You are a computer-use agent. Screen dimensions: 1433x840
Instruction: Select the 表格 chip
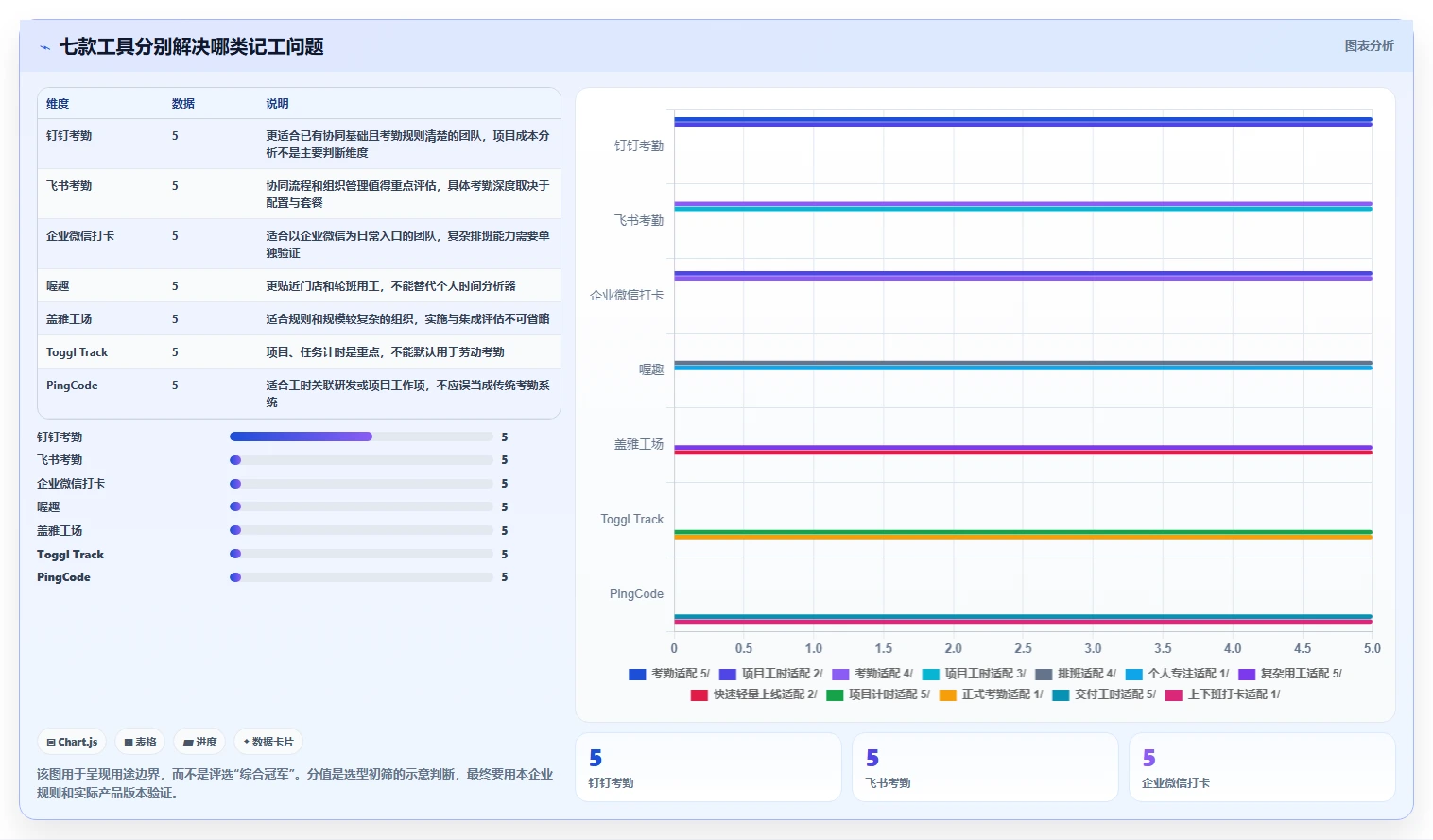click(140, 742)
